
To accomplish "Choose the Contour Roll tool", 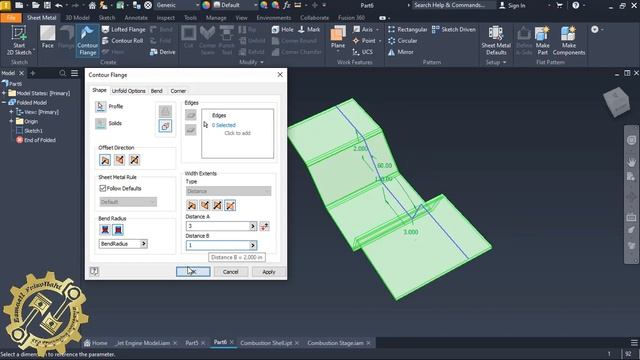I will (x=122, y=41).
